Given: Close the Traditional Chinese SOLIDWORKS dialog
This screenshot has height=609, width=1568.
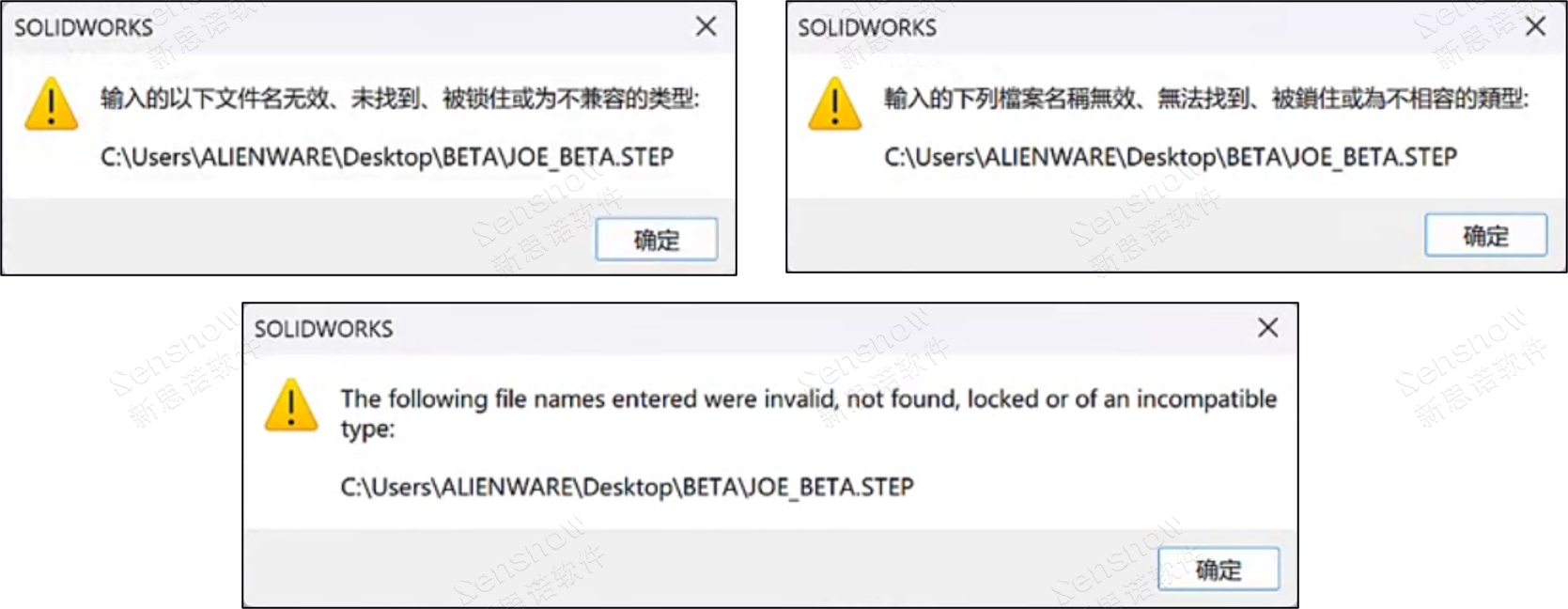Looking at the screenshot, I should (1535, 26).
